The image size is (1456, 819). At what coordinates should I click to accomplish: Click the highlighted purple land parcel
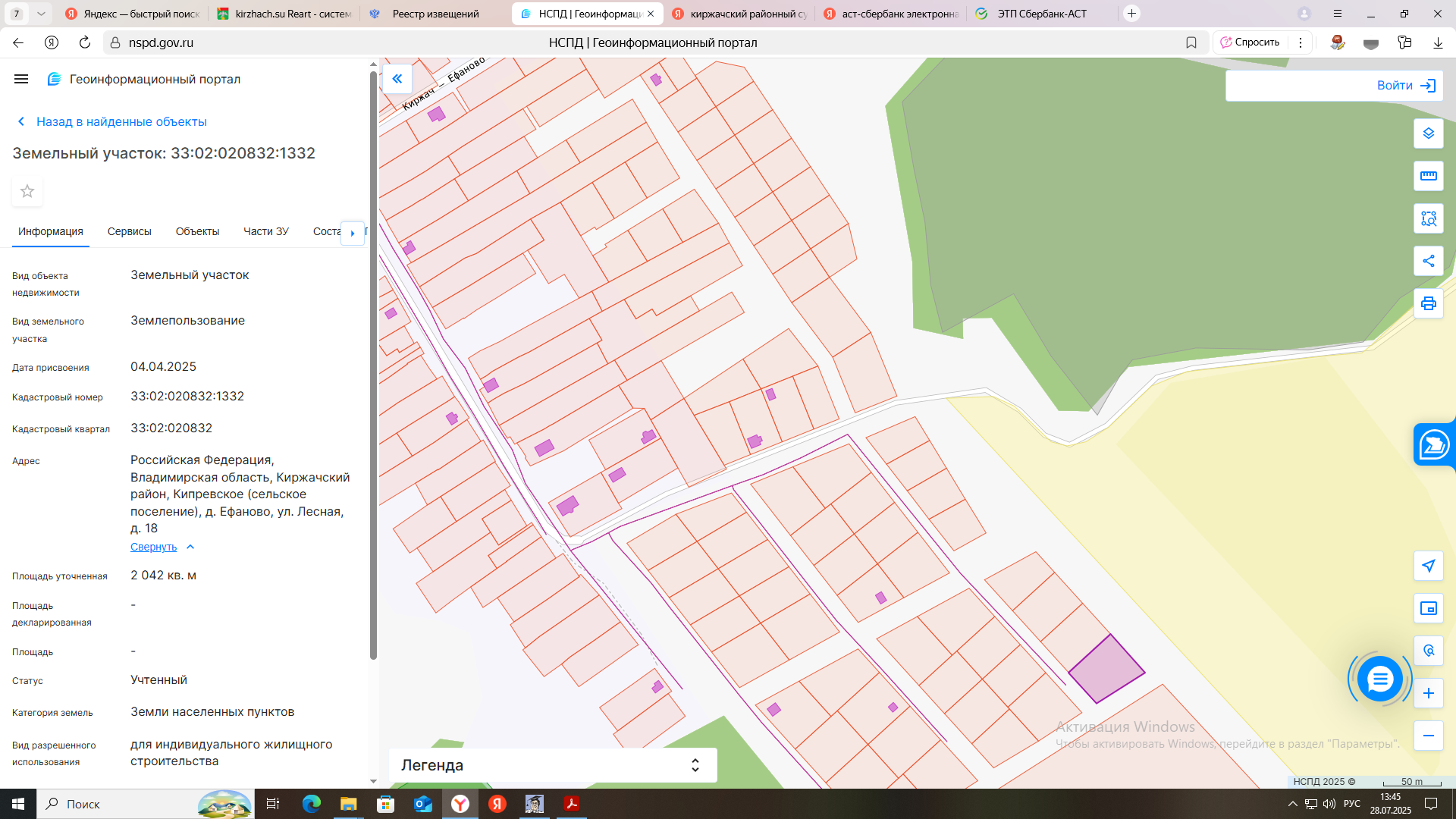1106,670
